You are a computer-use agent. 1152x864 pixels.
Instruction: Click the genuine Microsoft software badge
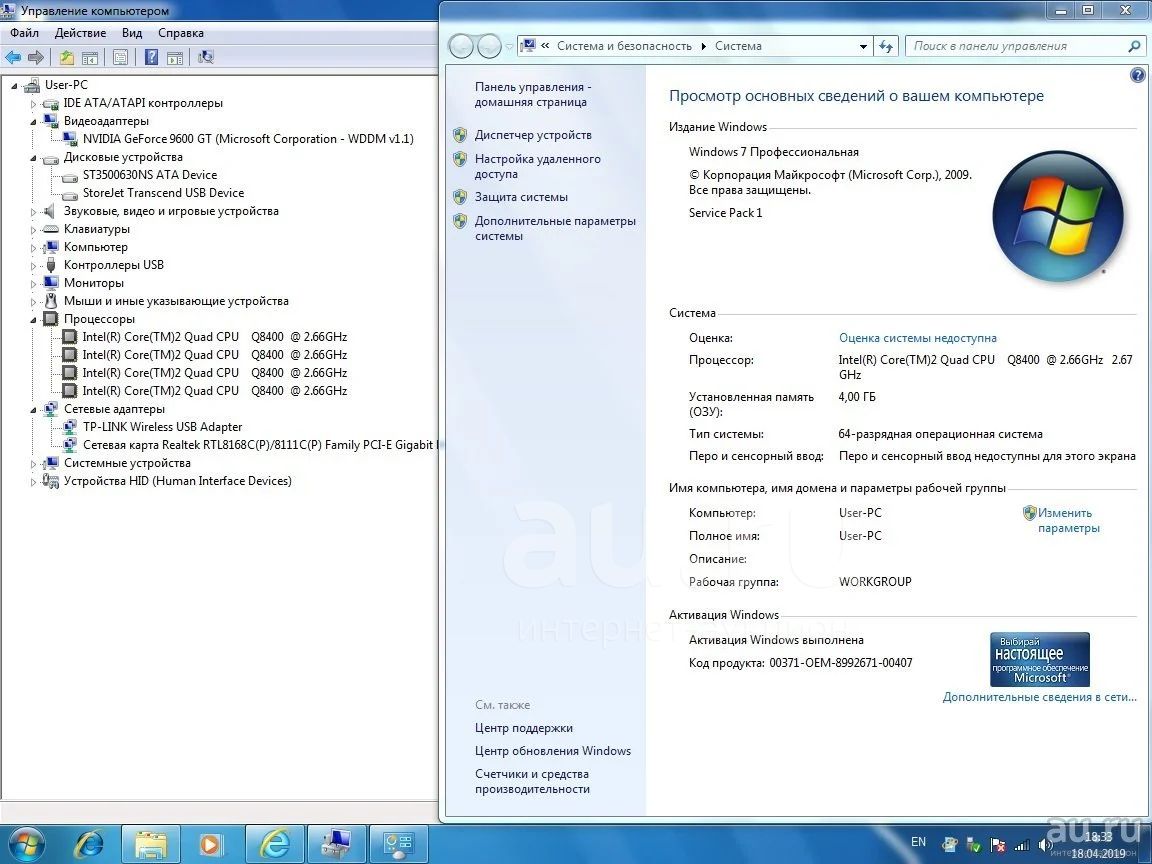click(x=1040, y=660)
